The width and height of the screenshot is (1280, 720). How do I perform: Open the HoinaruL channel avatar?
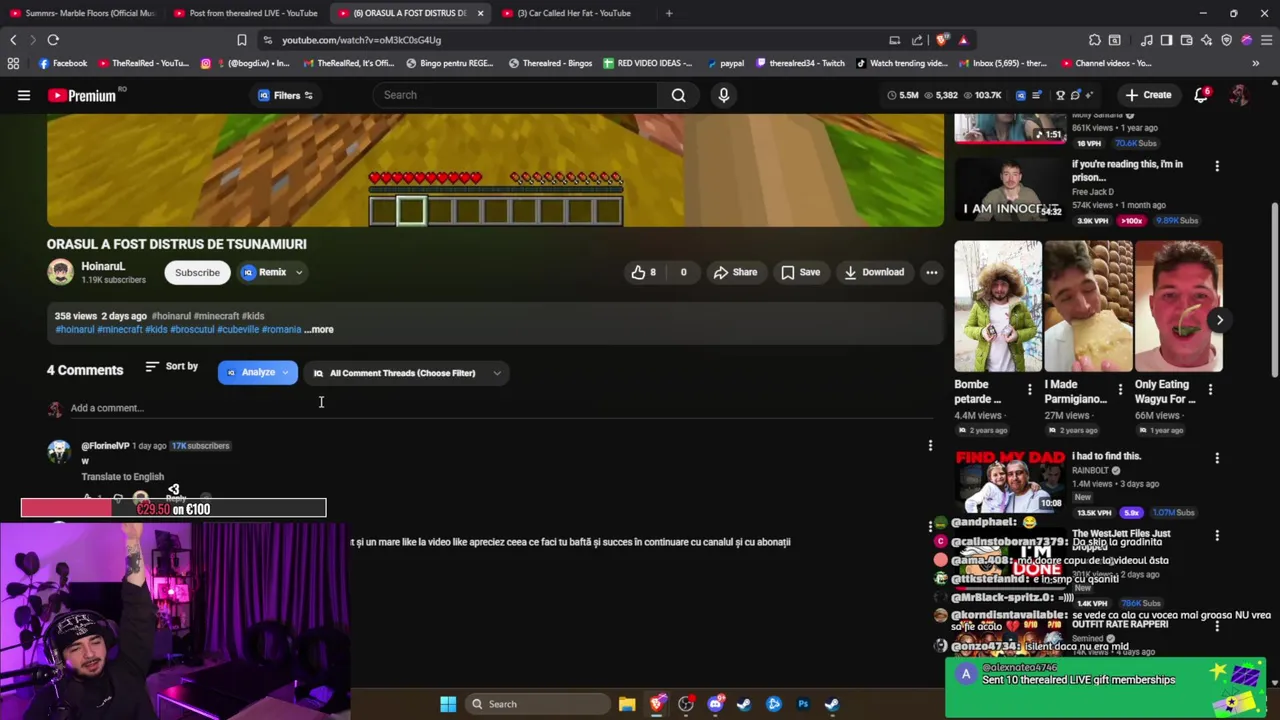click(61, 272)
